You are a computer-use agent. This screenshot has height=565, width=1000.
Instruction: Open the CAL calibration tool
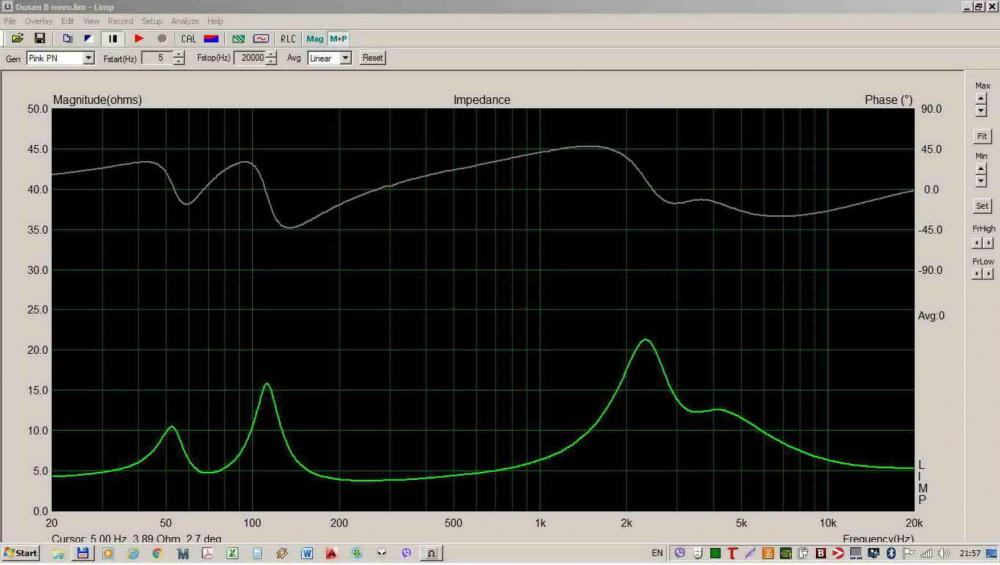tap(188, 39)
